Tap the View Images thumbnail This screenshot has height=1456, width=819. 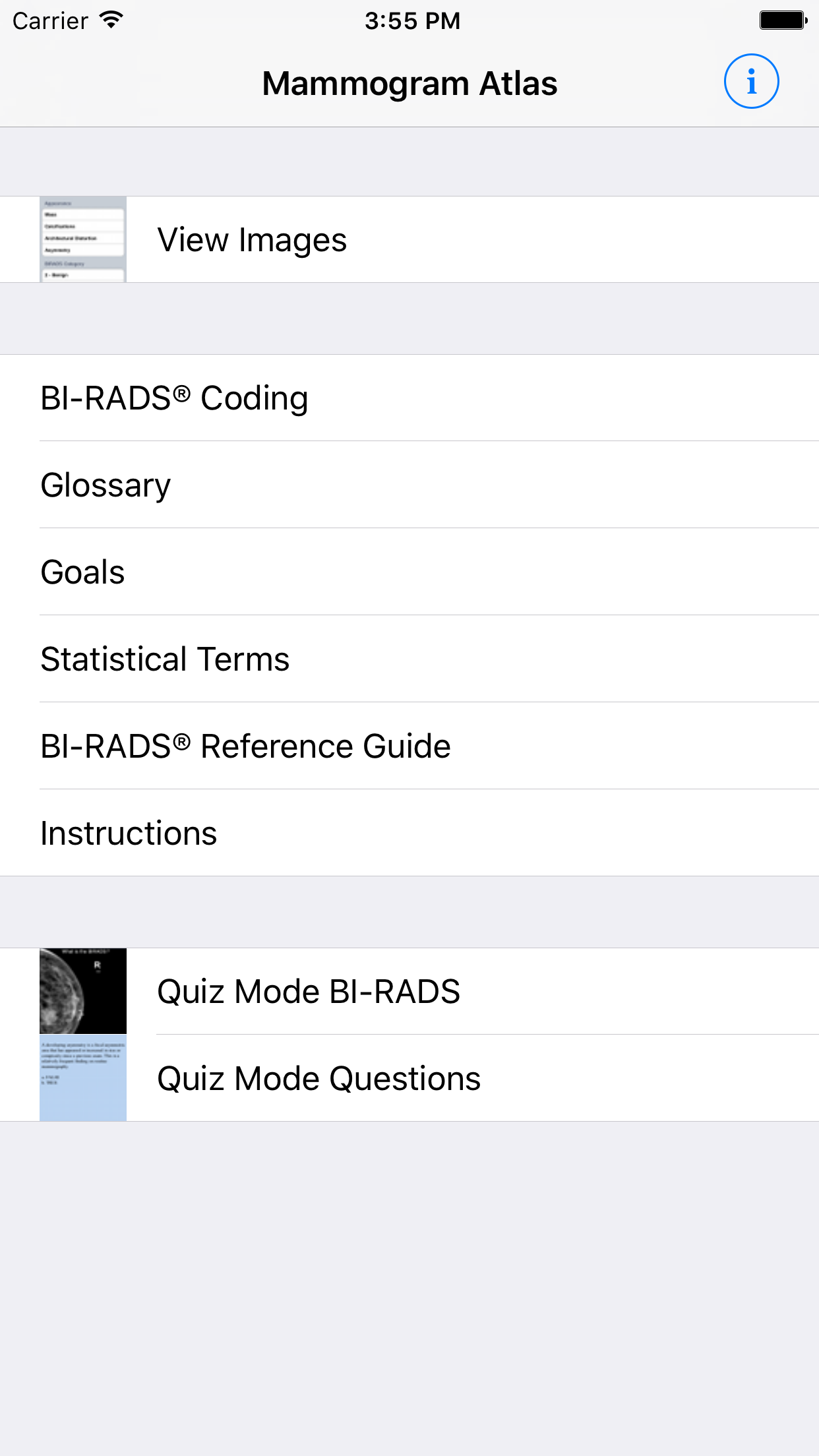[83, 239]
